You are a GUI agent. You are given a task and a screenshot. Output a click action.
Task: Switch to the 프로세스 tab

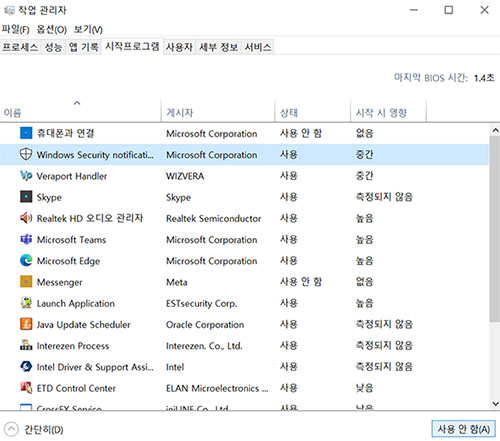[20, 47]
